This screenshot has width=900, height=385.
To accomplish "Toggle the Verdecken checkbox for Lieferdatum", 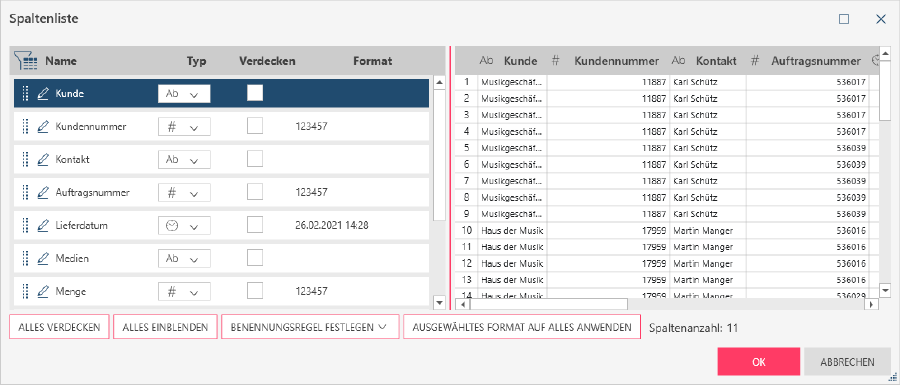I will click(255, 225).
